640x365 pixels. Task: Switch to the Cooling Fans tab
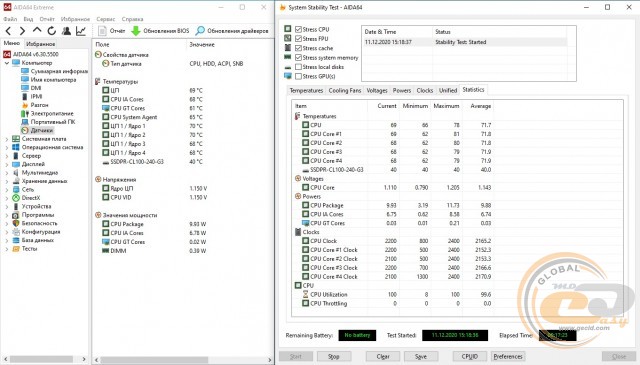(344, 91)
